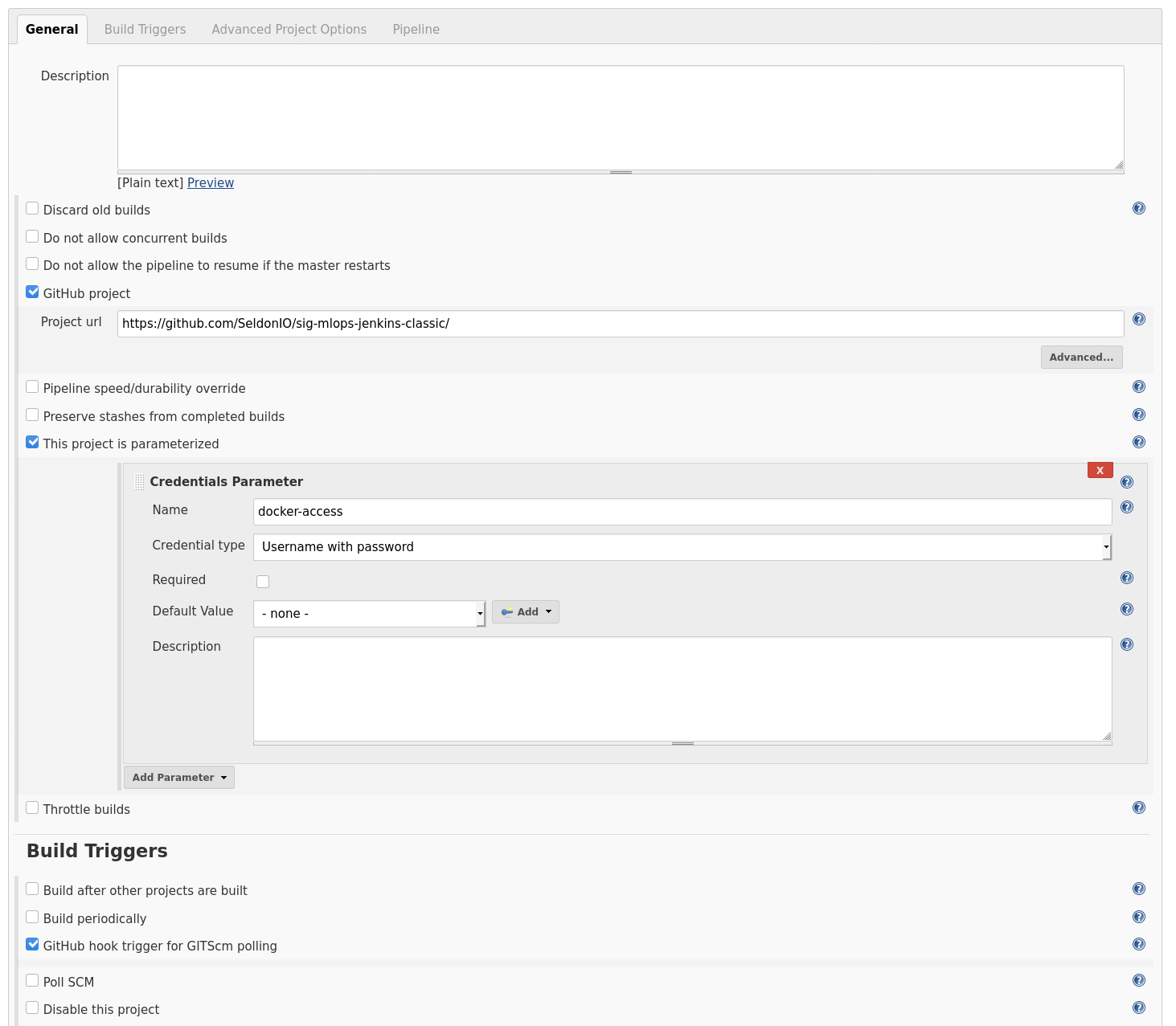This screenshot has width=1176, height=1026.
Task: Open the Advanced Project Options tab
Action: pyautogui.click(x=289, y=29)
